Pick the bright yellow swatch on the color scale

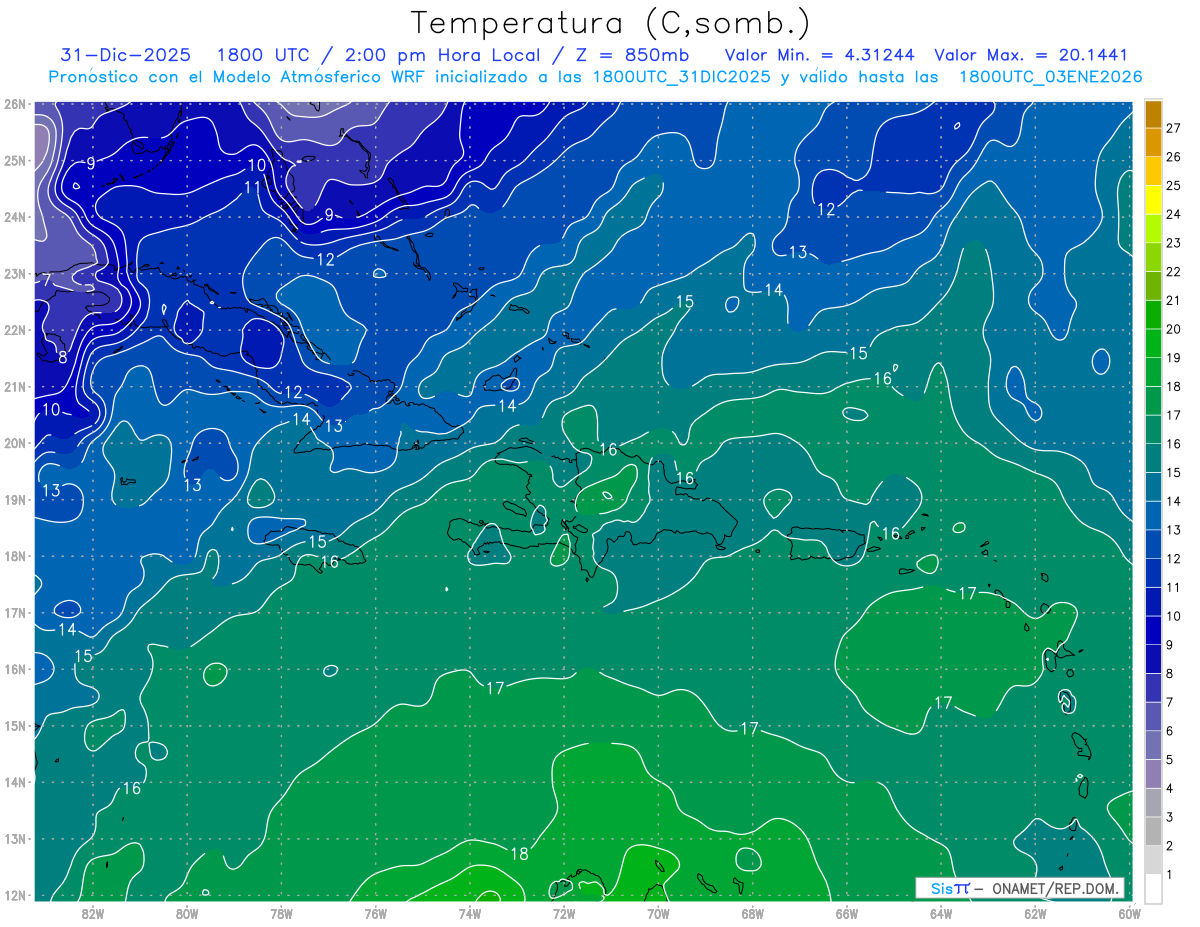1153,199
